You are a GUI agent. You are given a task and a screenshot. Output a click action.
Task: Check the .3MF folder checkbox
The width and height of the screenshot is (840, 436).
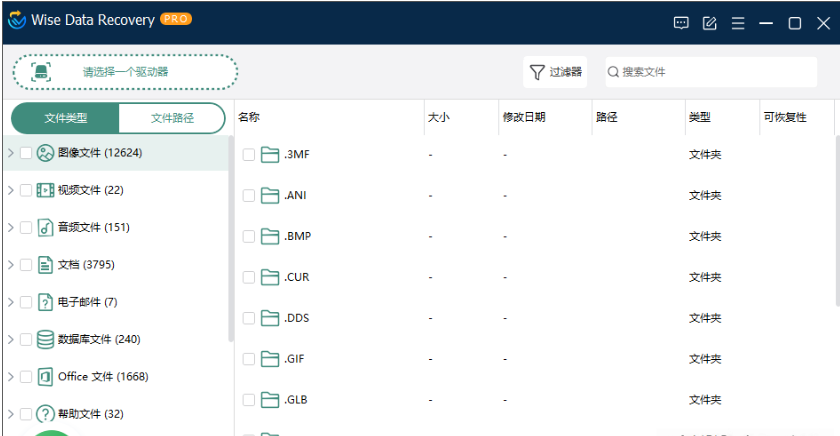point(248,155)
